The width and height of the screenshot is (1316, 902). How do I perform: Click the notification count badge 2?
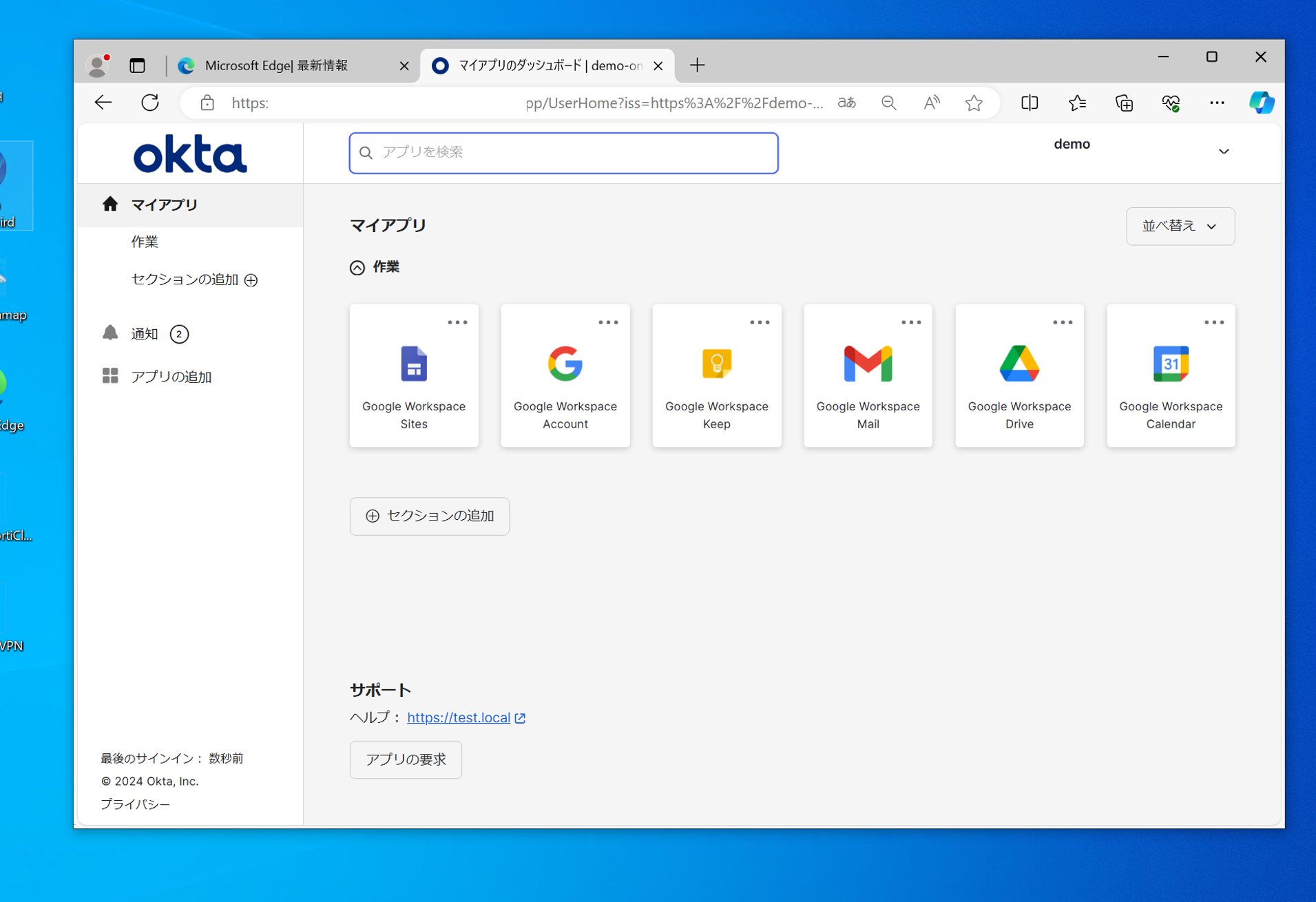click(x=179, y=334)
